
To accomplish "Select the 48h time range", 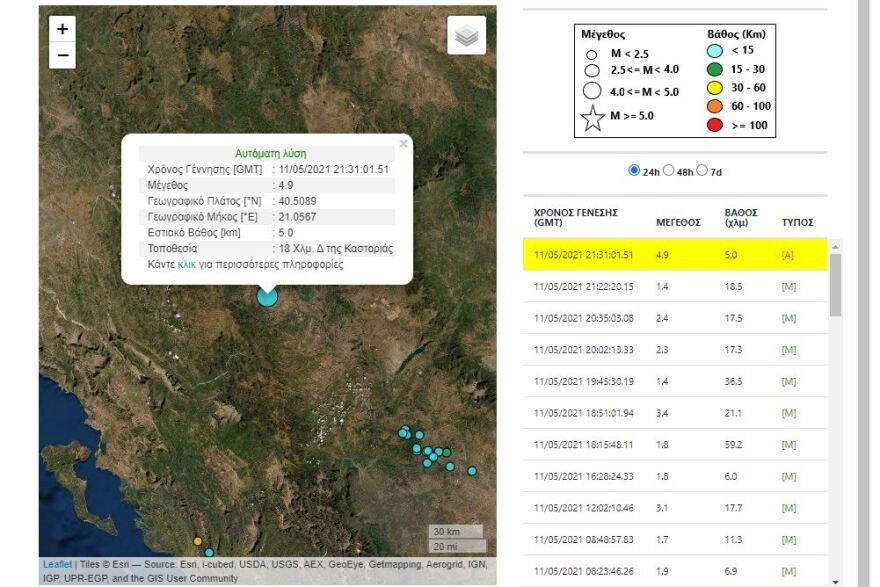I will pos(669,171).
